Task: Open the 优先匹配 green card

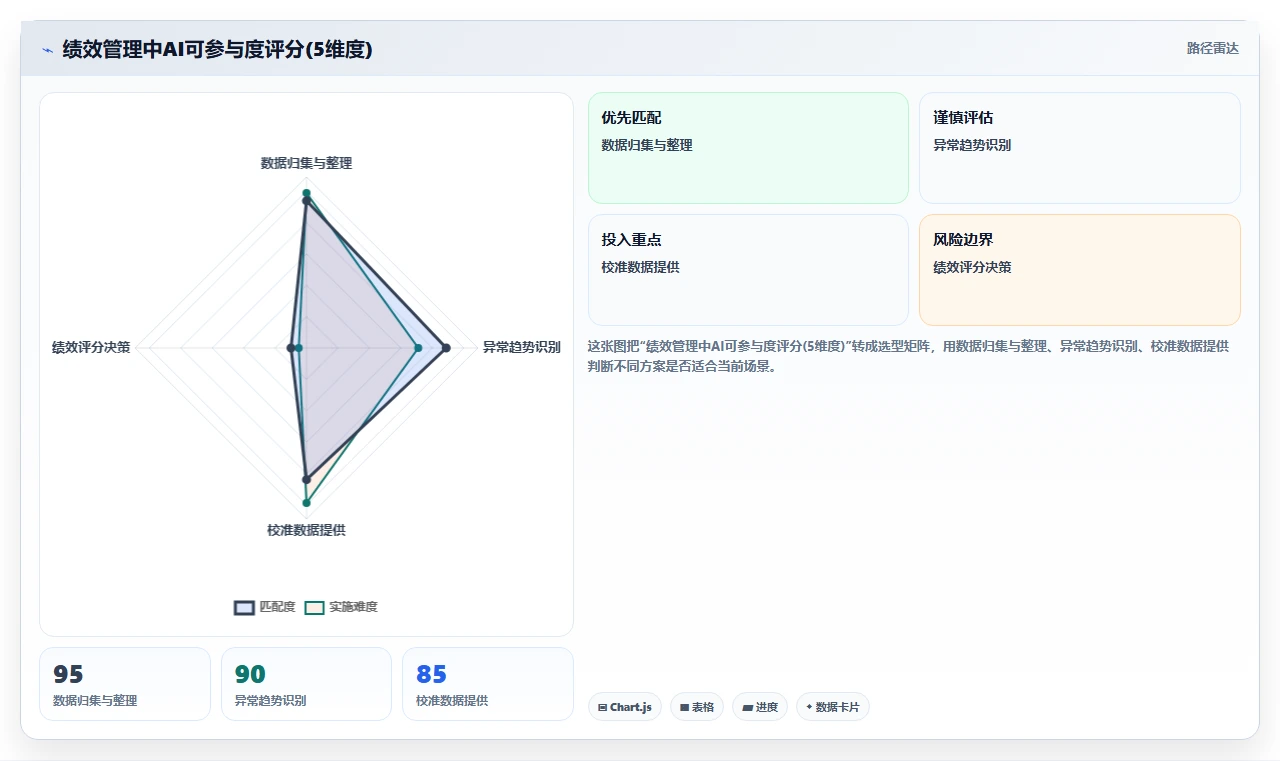Action: coord(748,148)
